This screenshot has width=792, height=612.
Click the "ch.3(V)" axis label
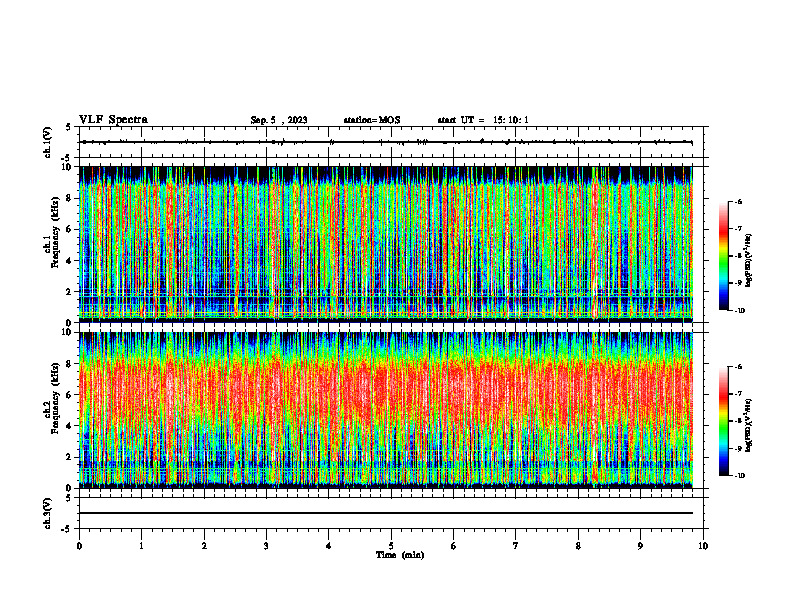point(47,513)
